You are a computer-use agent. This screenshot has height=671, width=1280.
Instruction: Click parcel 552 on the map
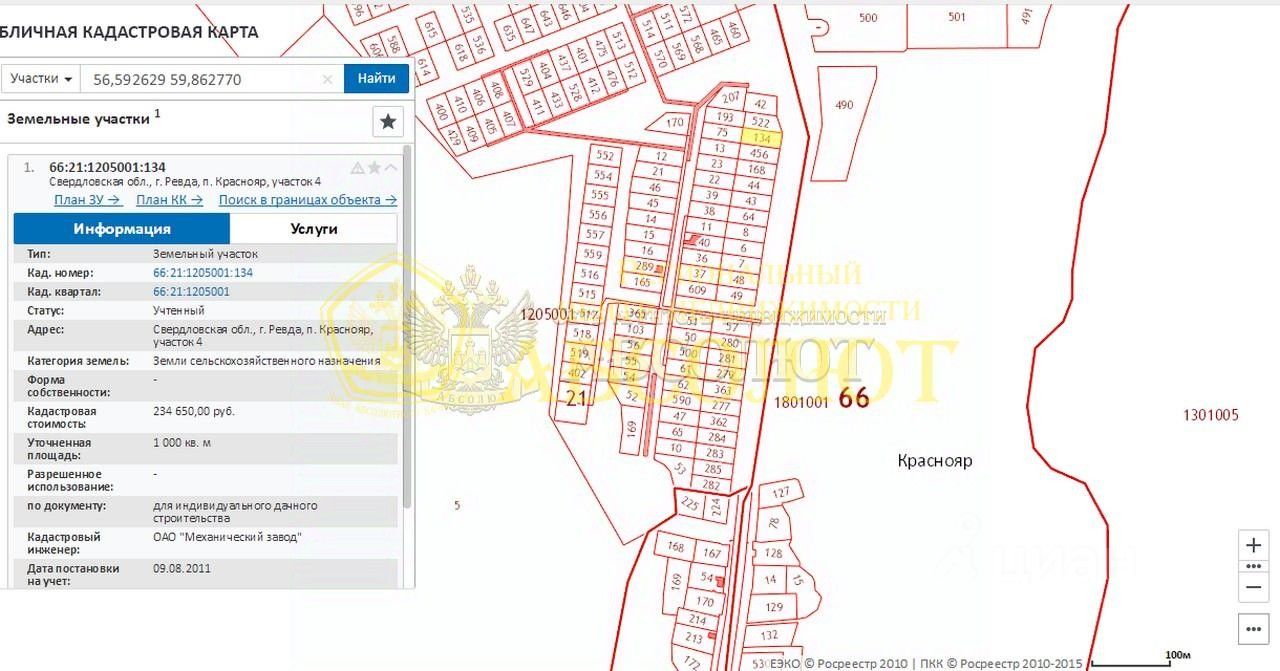[603, 156]
